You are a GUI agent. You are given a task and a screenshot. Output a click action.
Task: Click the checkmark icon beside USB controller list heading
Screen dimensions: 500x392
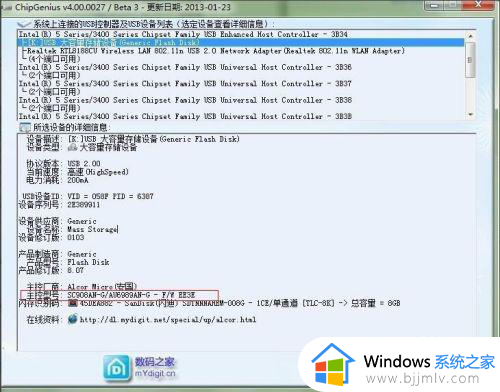[x=24, y=24]
